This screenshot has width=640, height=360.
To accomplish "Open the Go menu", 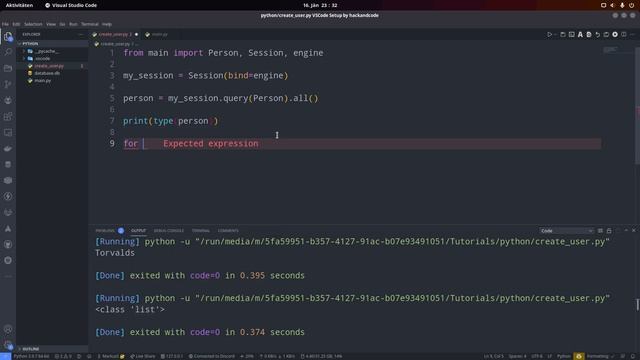I will pyautogui.click(x=62, y=24).
